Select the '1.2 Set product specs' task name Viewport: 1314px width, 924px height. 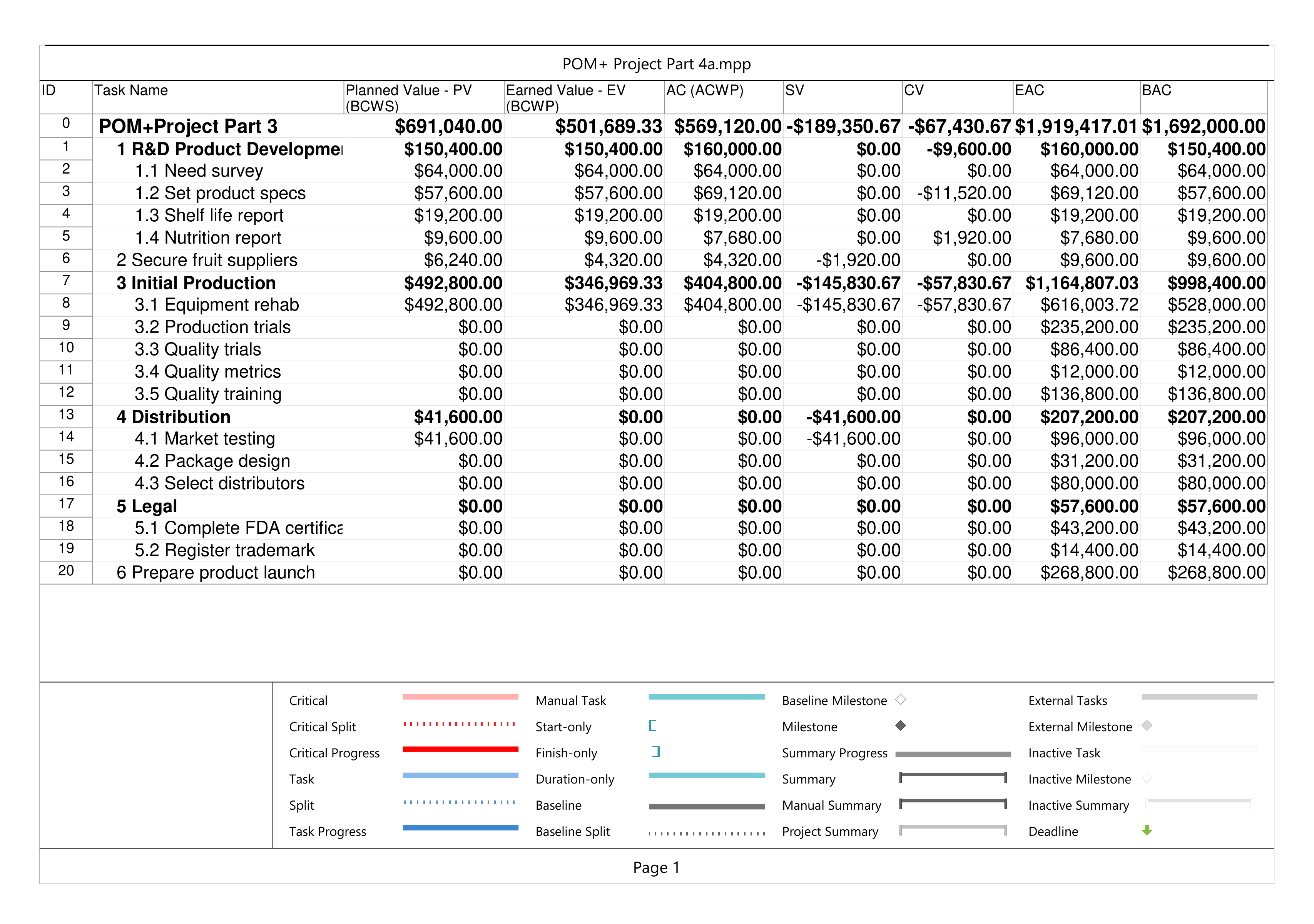click(x=220, y=193)
